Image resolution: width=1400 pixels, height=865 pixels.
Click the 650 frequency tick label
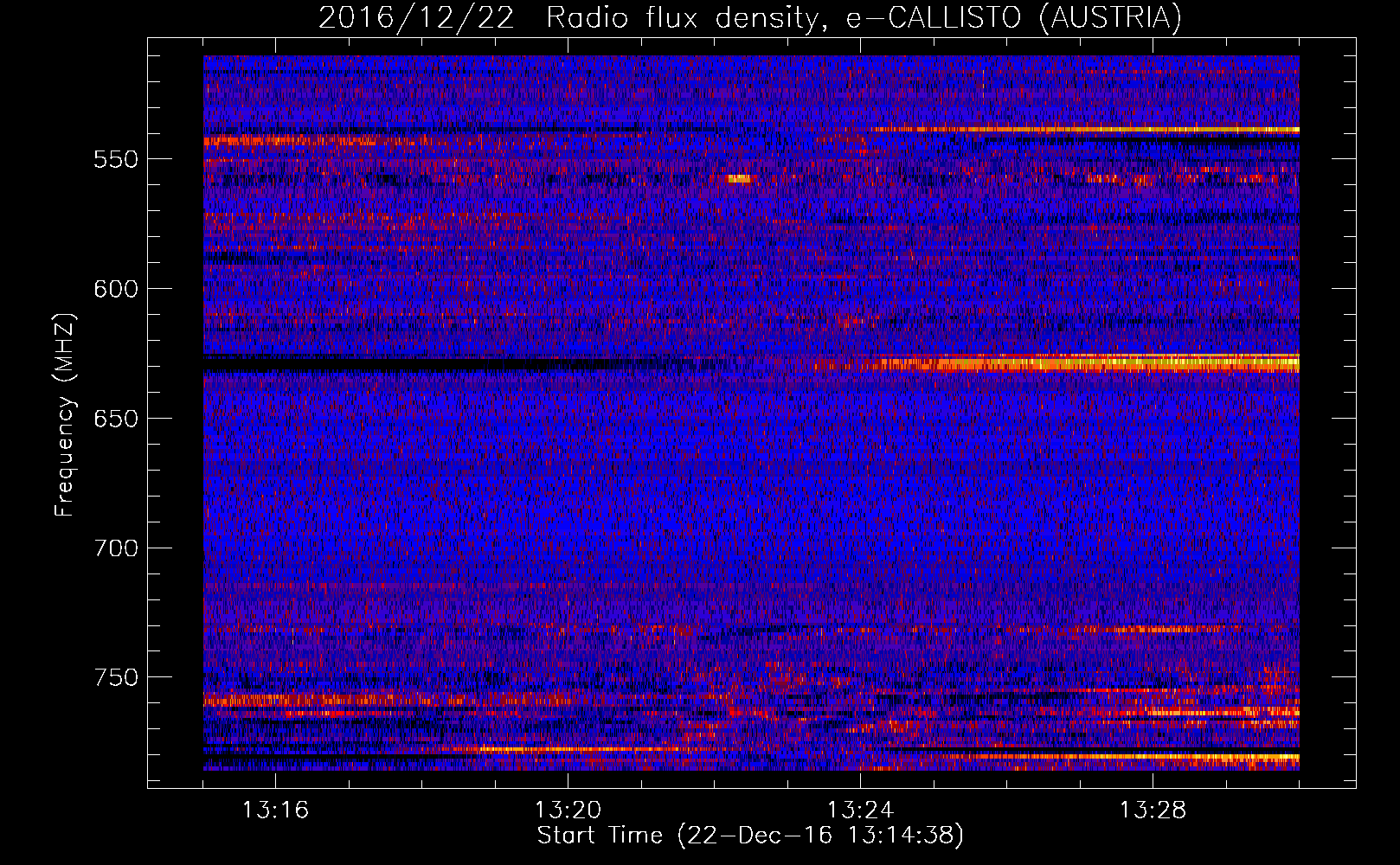click(116, 419)
